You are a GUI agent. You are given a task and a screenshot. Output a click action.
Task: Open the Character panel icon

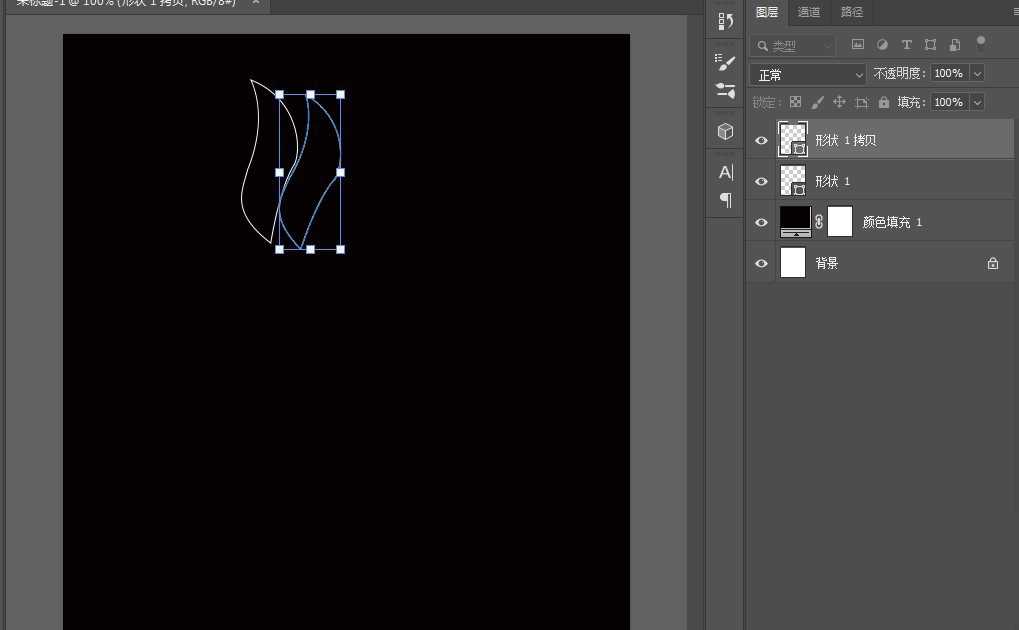click(726, 172)
